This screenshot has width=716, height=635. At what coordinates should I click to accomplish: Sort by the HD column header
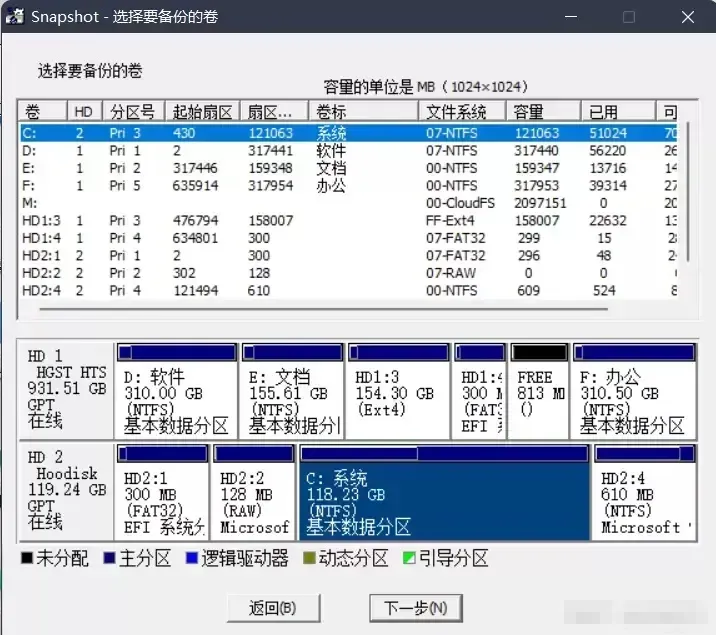[x=85, y=111]
